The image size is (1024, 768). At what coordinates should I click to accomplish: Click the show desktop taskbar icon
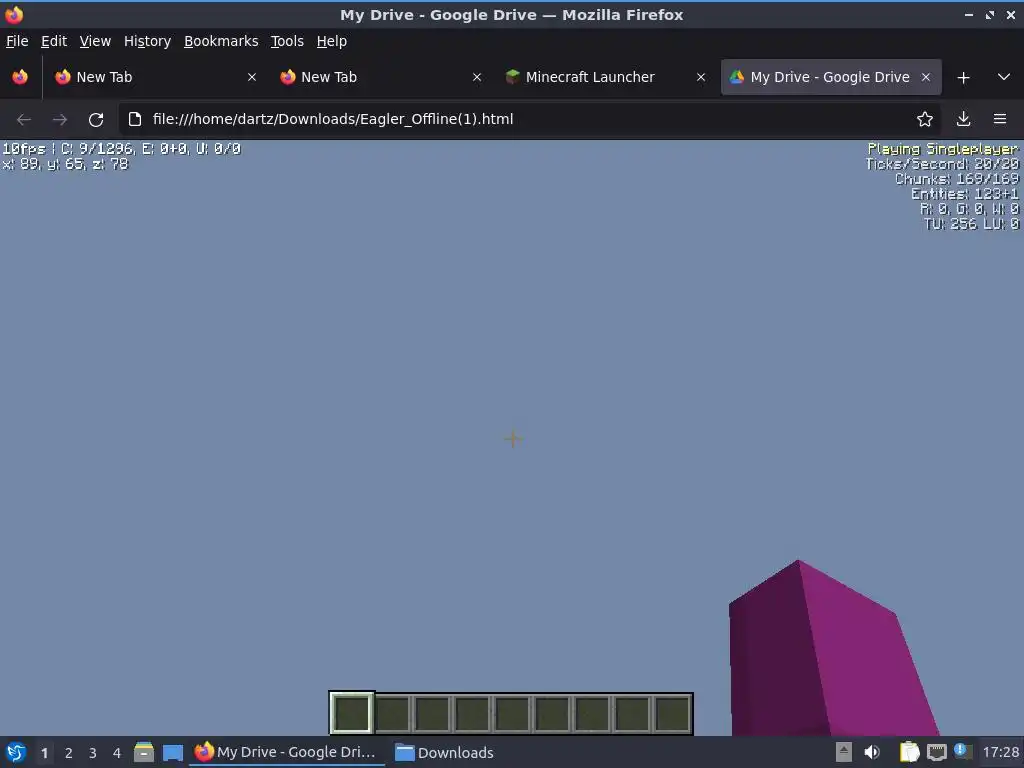(172, 752)
